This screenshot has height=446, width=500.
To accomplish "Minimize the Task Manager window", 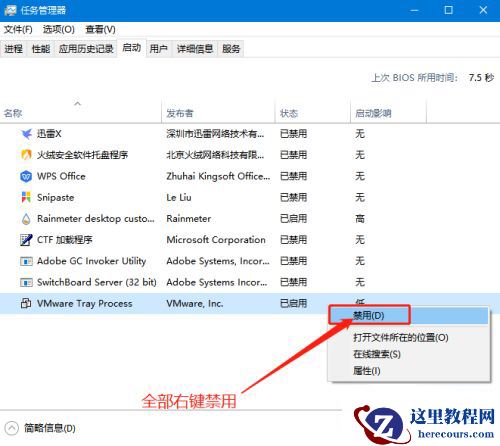I will click(414, 10).
